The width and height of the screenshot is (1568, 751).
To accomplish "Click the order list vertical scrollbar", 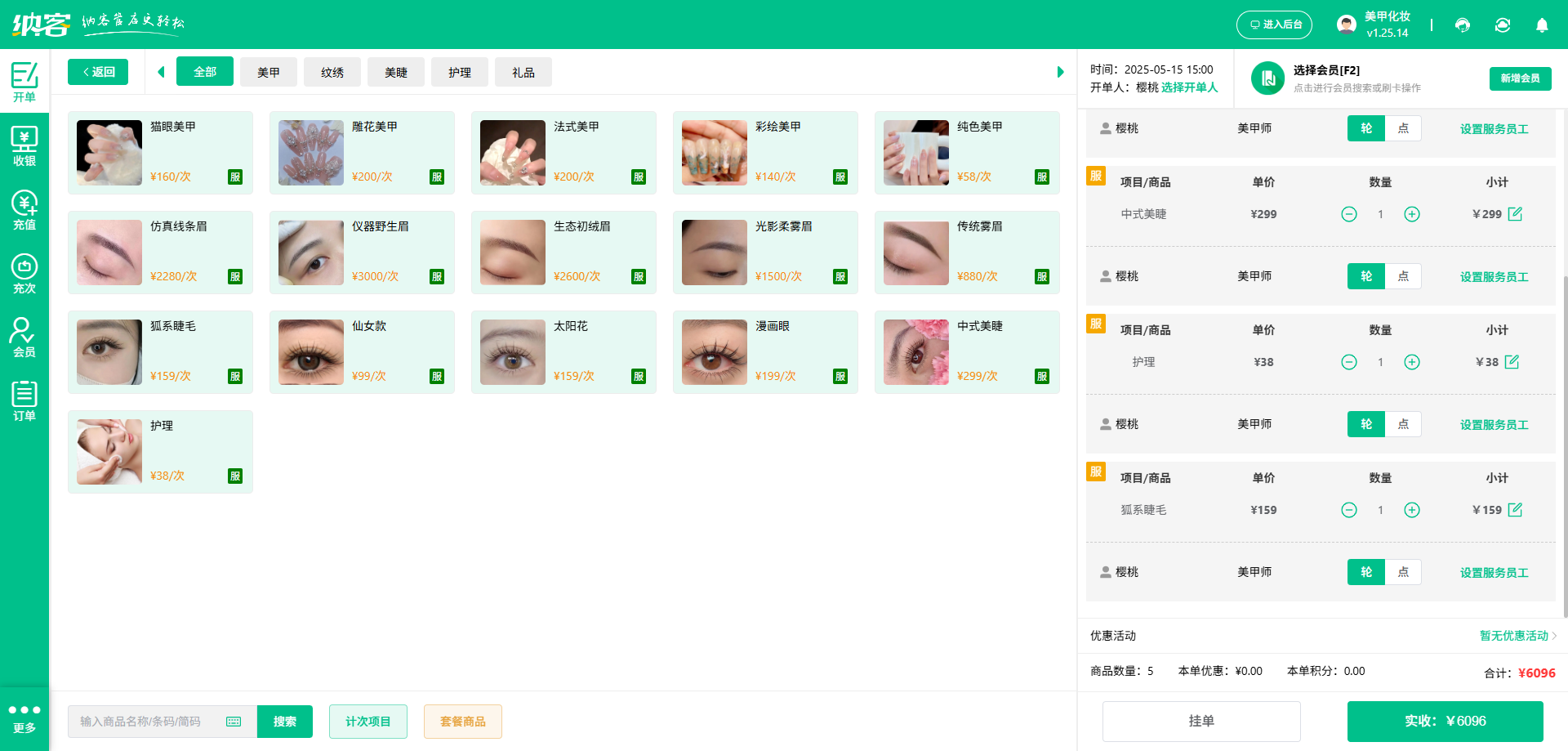I will (x=1565, y=445).
